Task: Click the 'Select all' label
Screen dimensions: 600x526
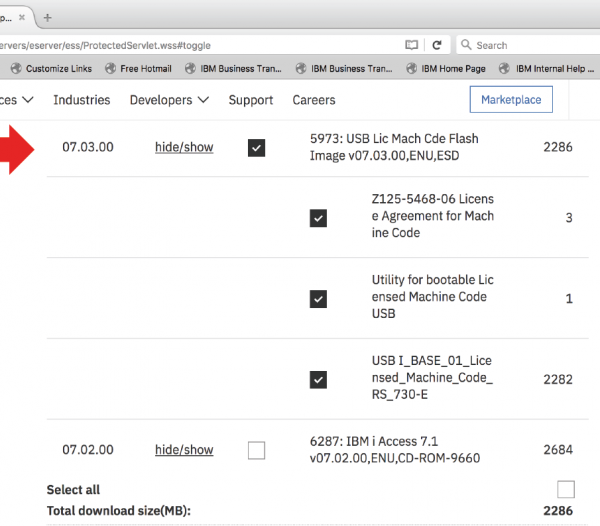Action: (x=73, y=490)
